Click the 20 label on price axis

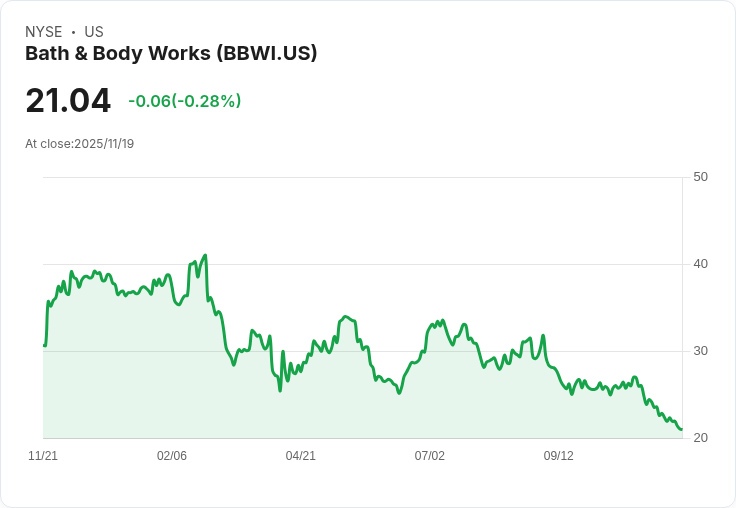pos(700,438)
